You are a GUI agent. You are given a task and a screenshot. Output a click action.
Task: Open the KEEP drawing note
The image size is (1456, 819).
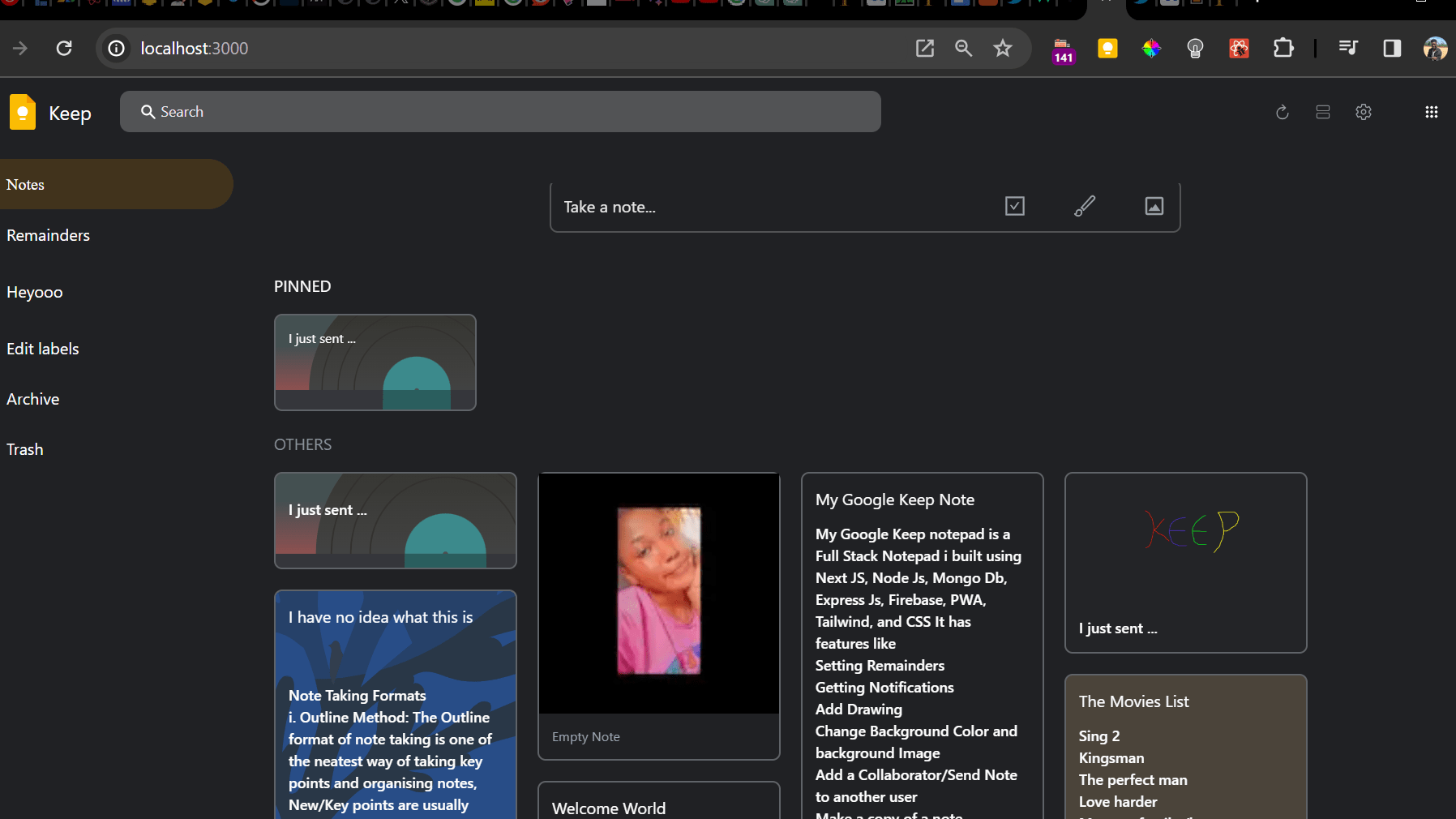pos(1186,563)
